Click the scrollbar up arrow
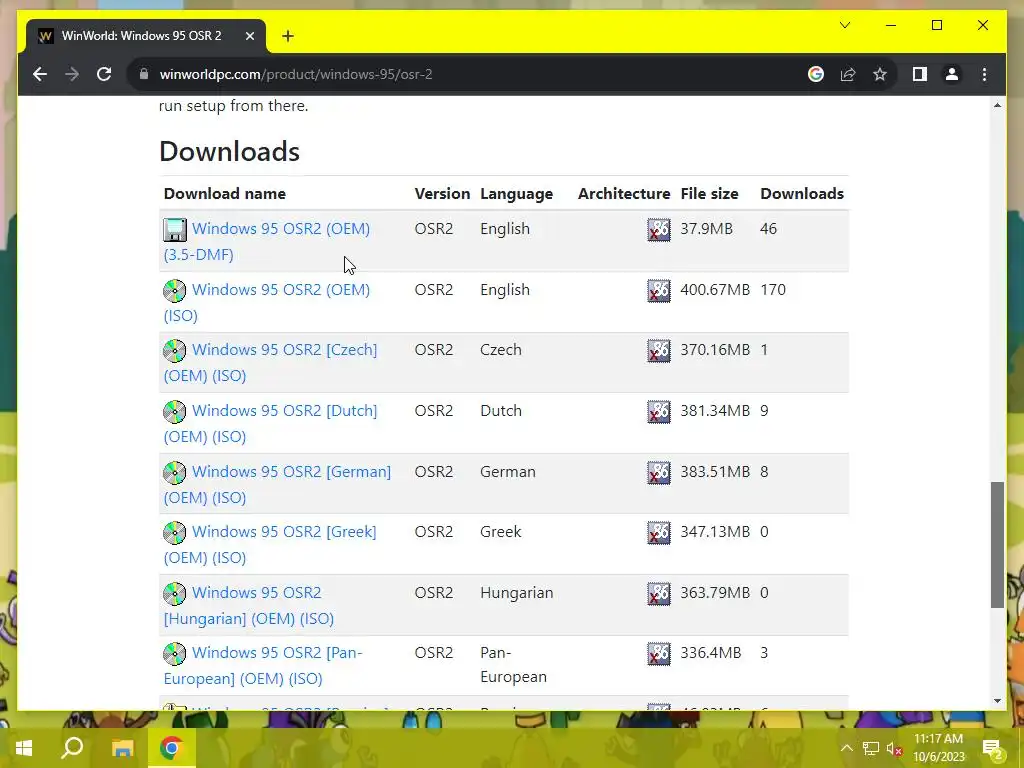Viewport: 1024px width, 768px height. (997, 105)
